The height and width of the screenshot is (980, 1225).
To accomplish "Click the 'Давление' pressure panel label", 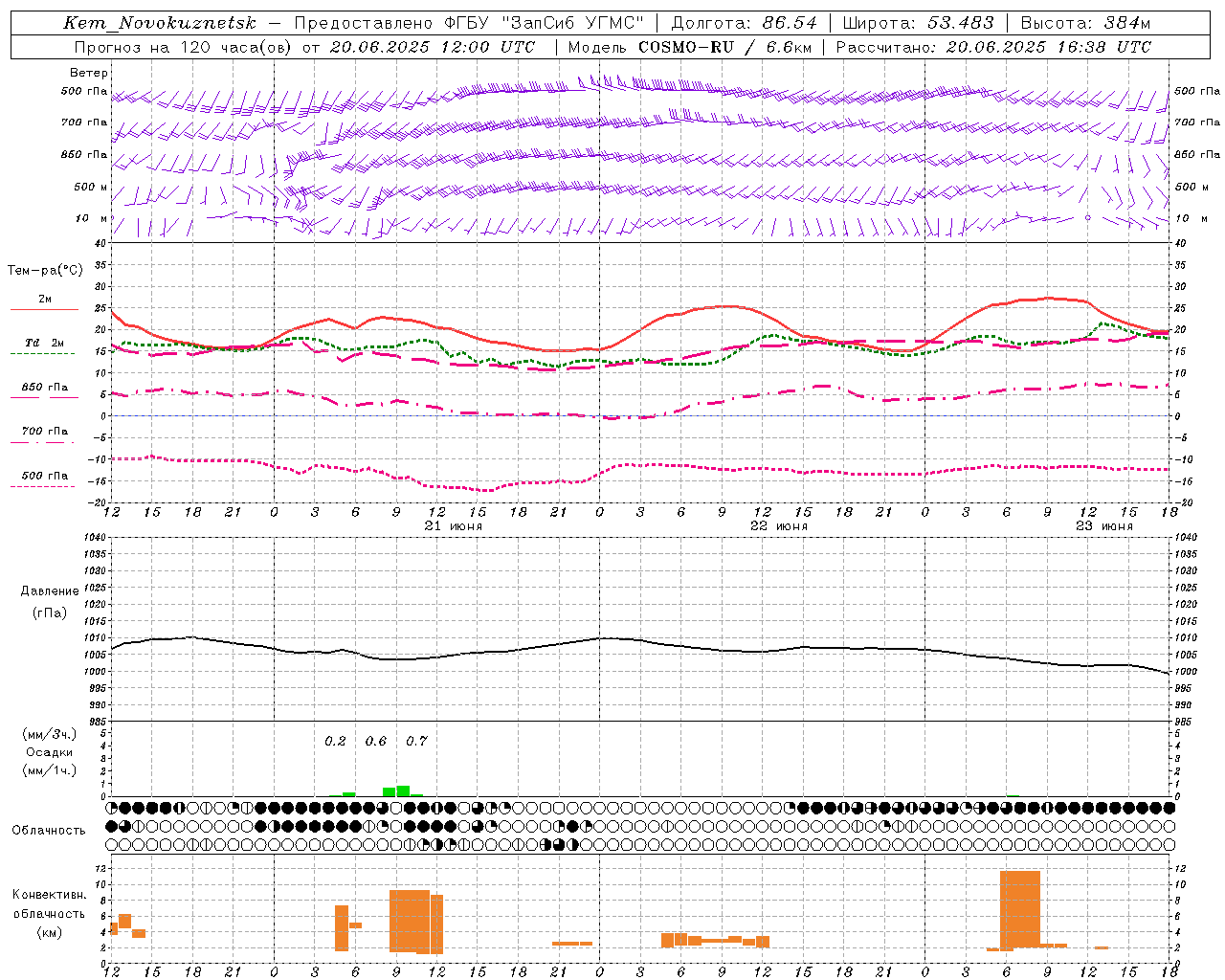I will pos(50,591).
